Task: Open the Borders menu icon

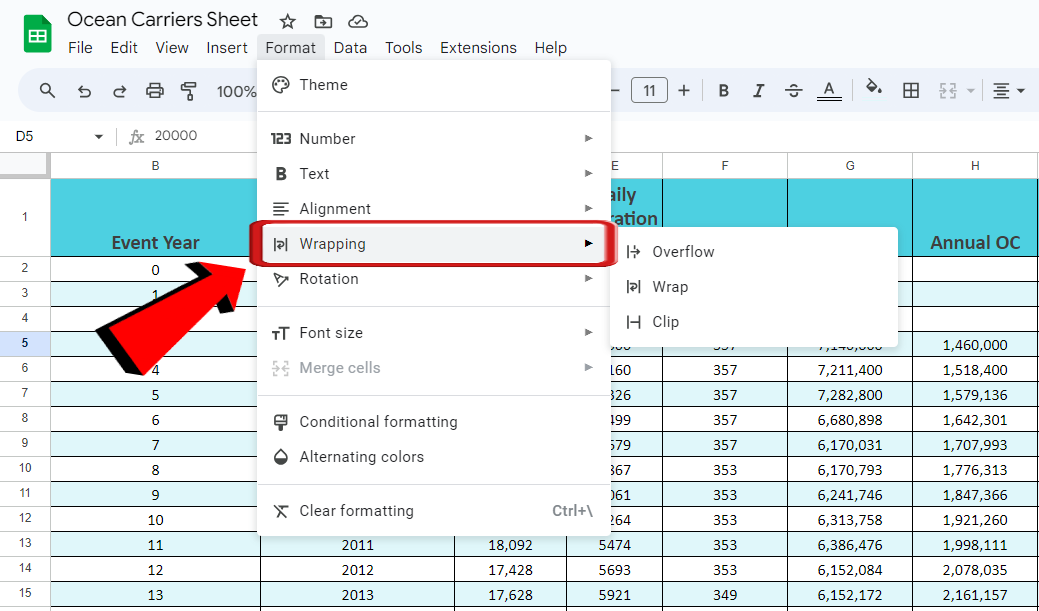Action: point(910,90)
